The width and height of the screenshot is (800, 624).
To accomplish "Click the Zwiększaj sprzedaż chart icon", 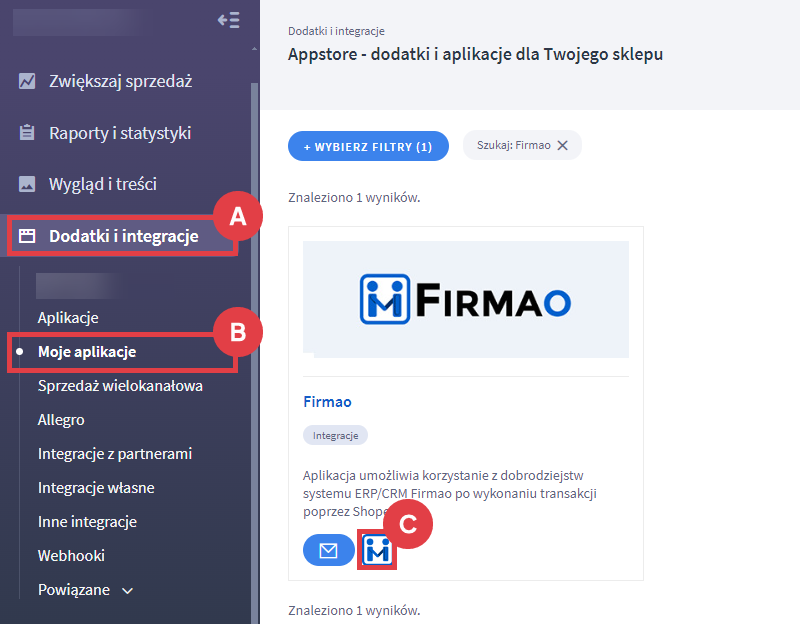I will click(27, 81).
